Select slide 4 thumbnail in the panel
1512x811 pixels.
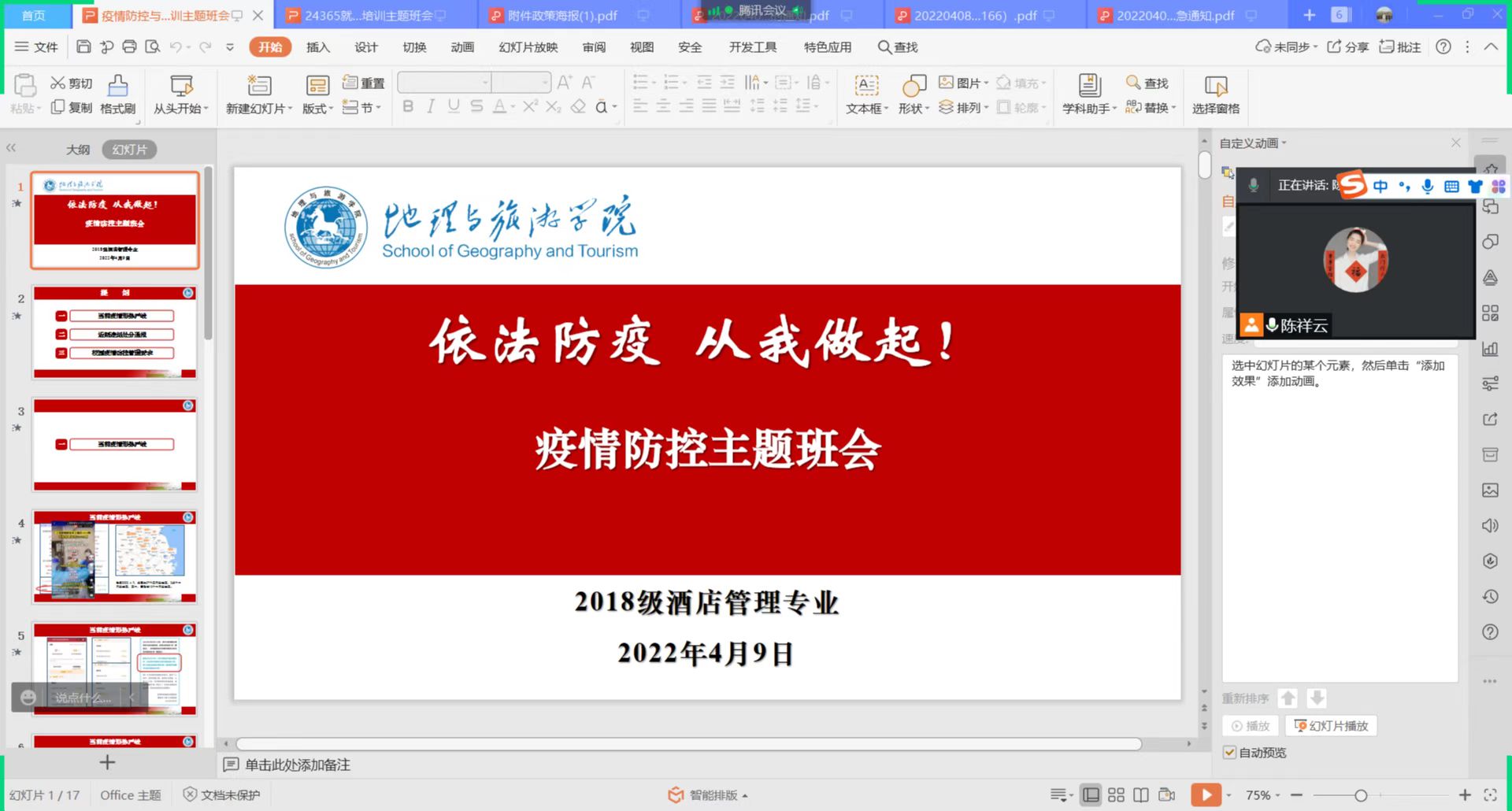[x=115, y=557]
